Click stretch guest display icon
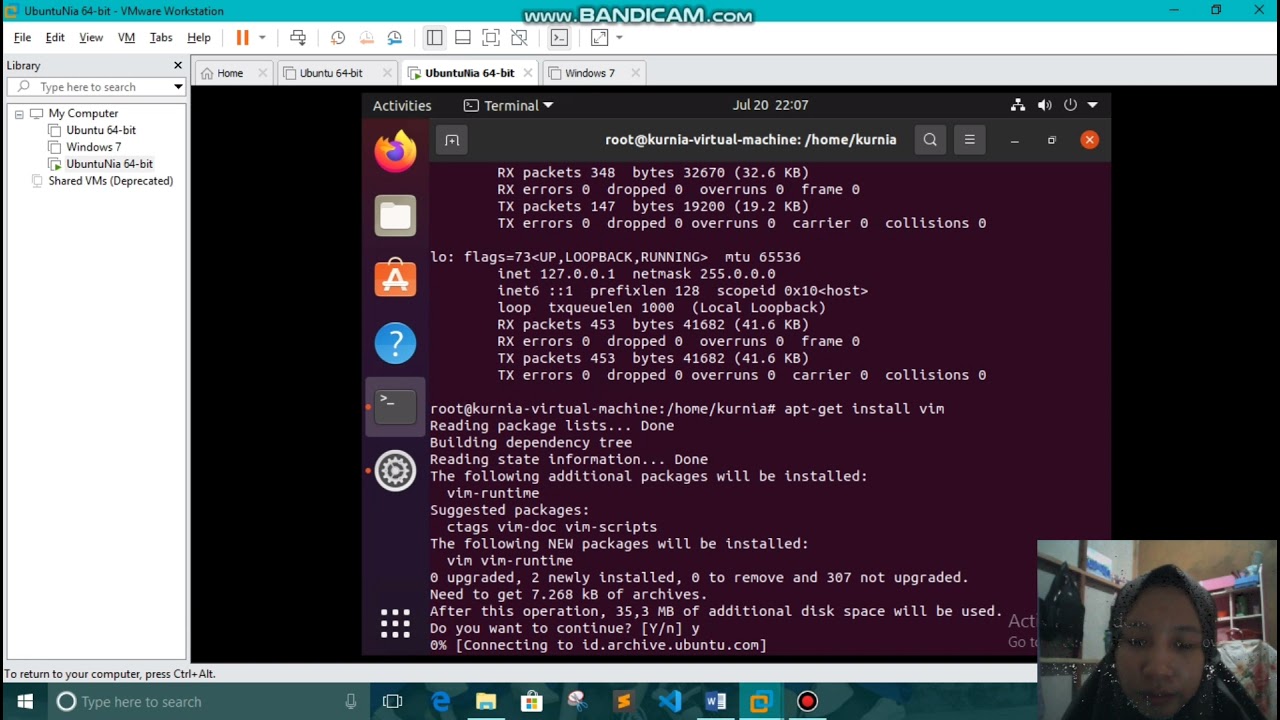The width and height of the screenshot is (1280, 720). click(x=599, y=37)
